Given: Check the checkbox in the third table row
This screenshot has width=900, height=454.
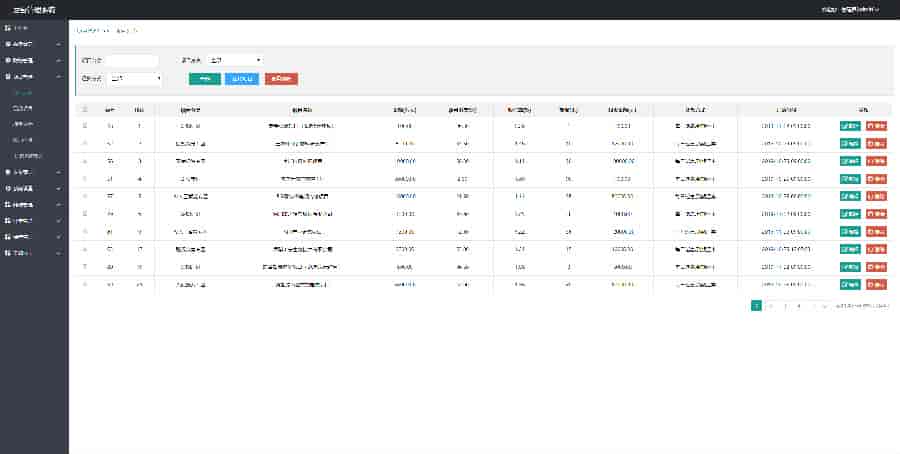Looking at the screenshot, I should [x=84, y=161].
